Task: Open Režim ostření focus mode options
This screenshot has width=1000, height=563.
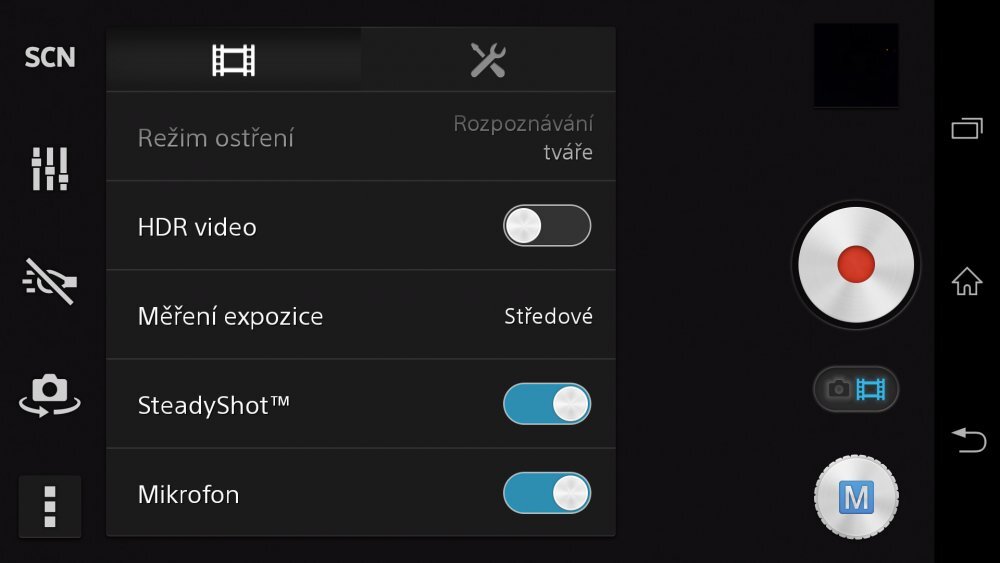Action: 360,138
